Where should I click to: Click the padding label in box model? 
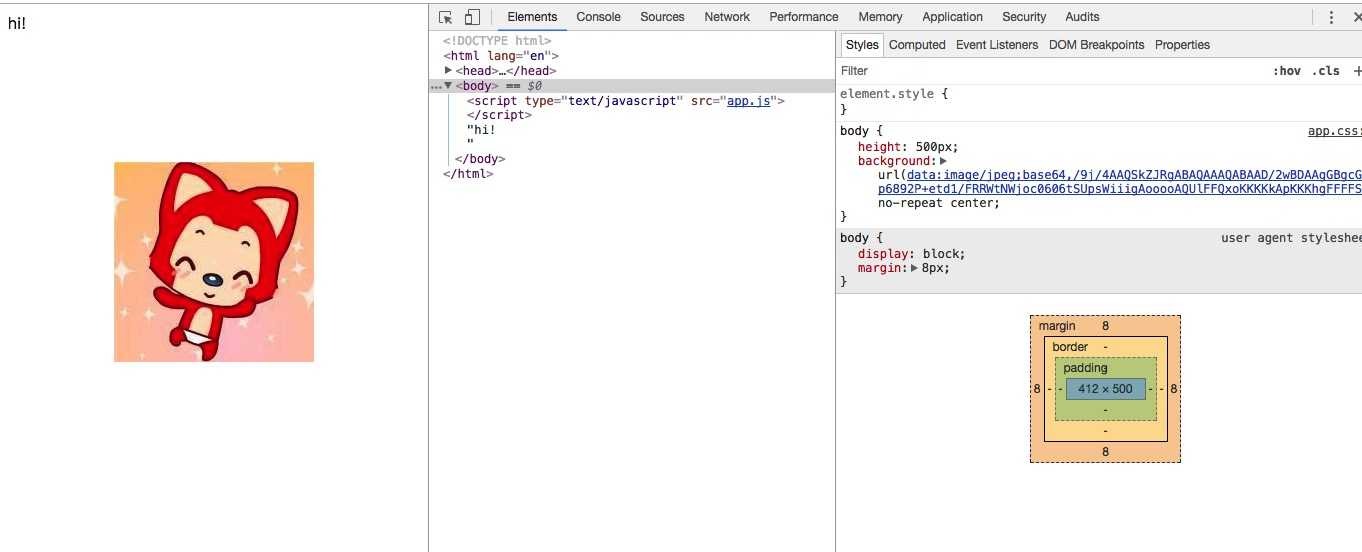1085,368
